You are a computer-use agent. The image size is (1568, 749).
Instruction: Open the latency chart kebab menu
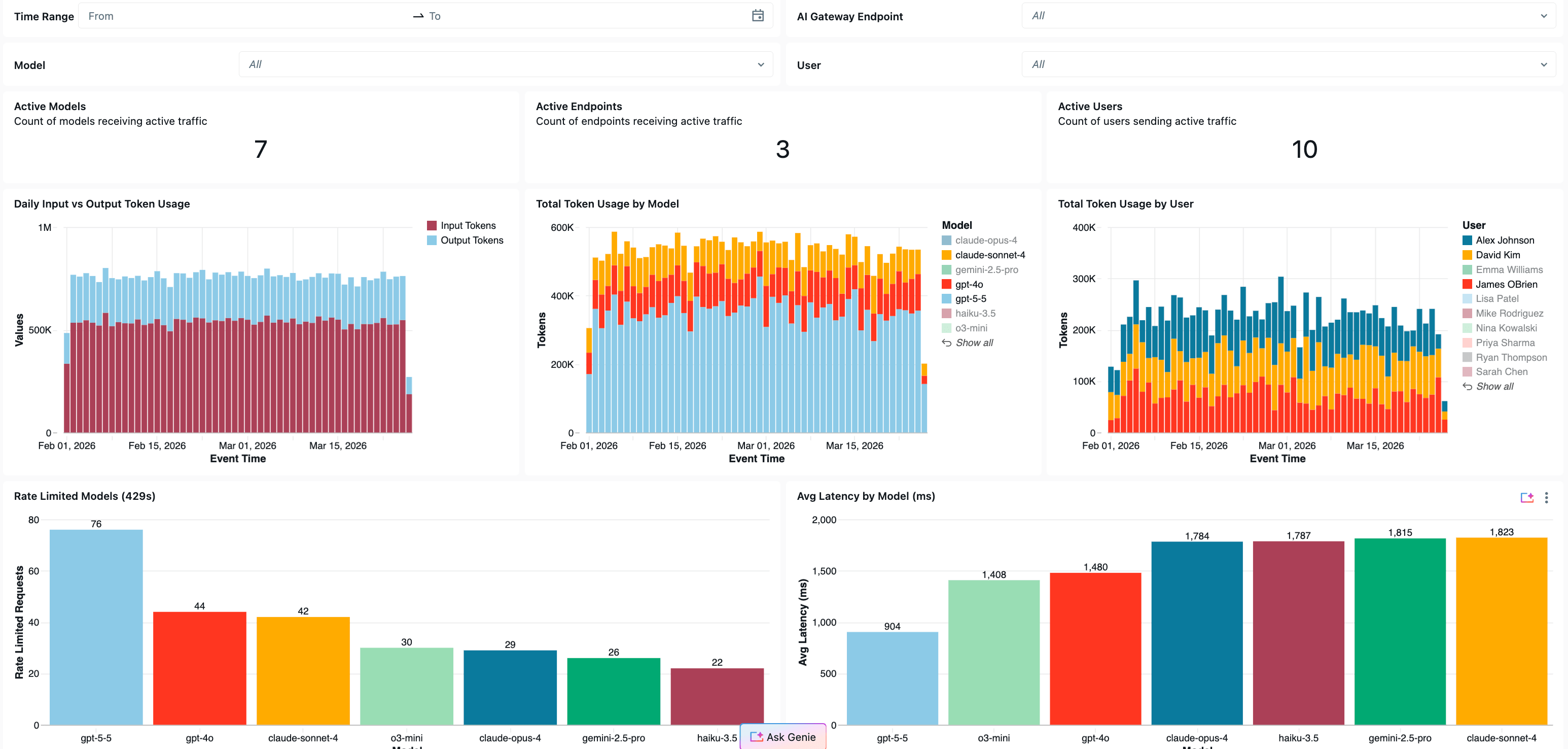[x=1546, y=497]
